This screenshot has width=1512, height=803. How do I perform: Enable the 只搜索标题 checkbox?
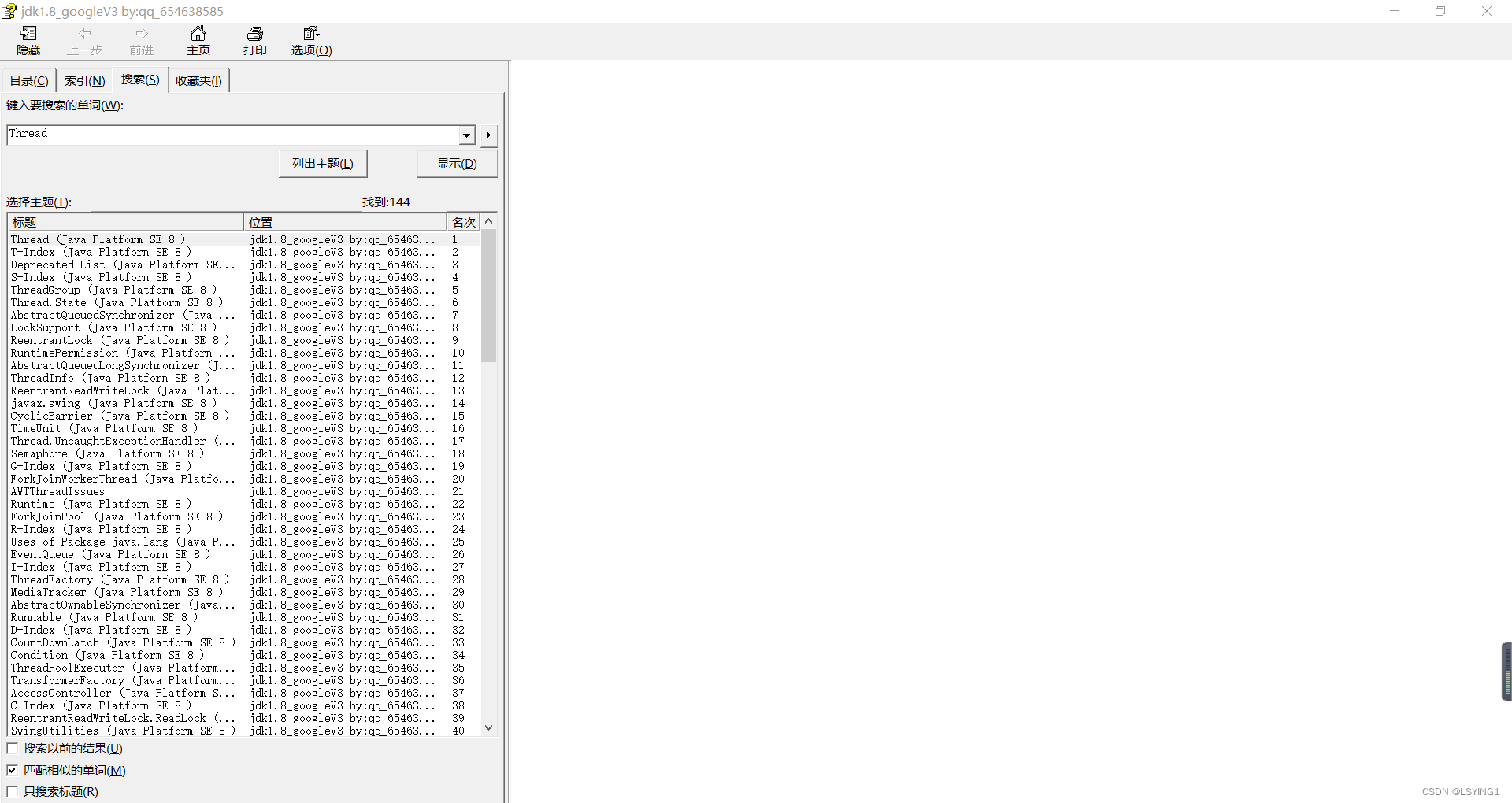click(12, 791)
